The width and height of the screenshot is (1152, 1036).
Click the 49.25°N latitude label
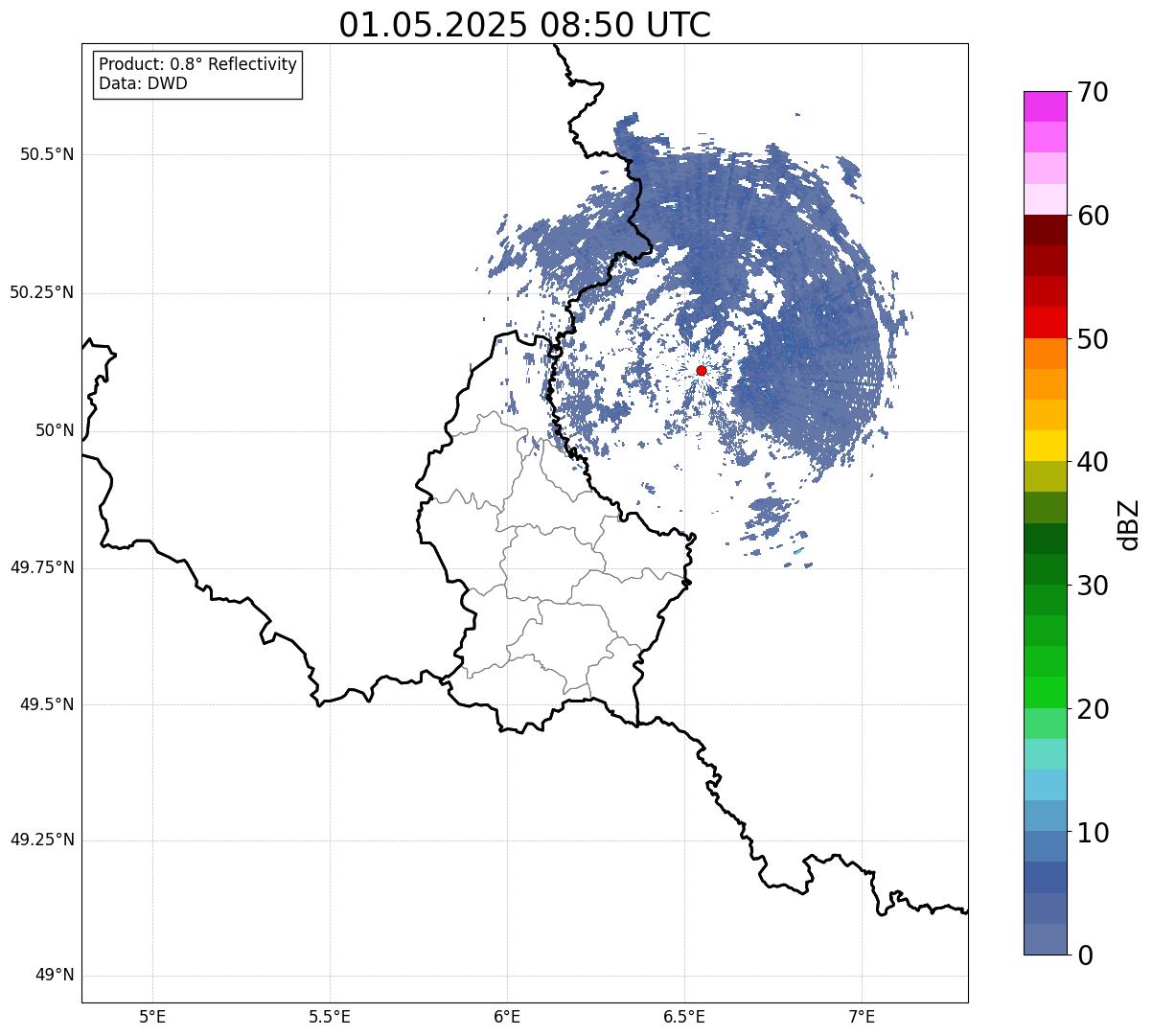[42, 840]
